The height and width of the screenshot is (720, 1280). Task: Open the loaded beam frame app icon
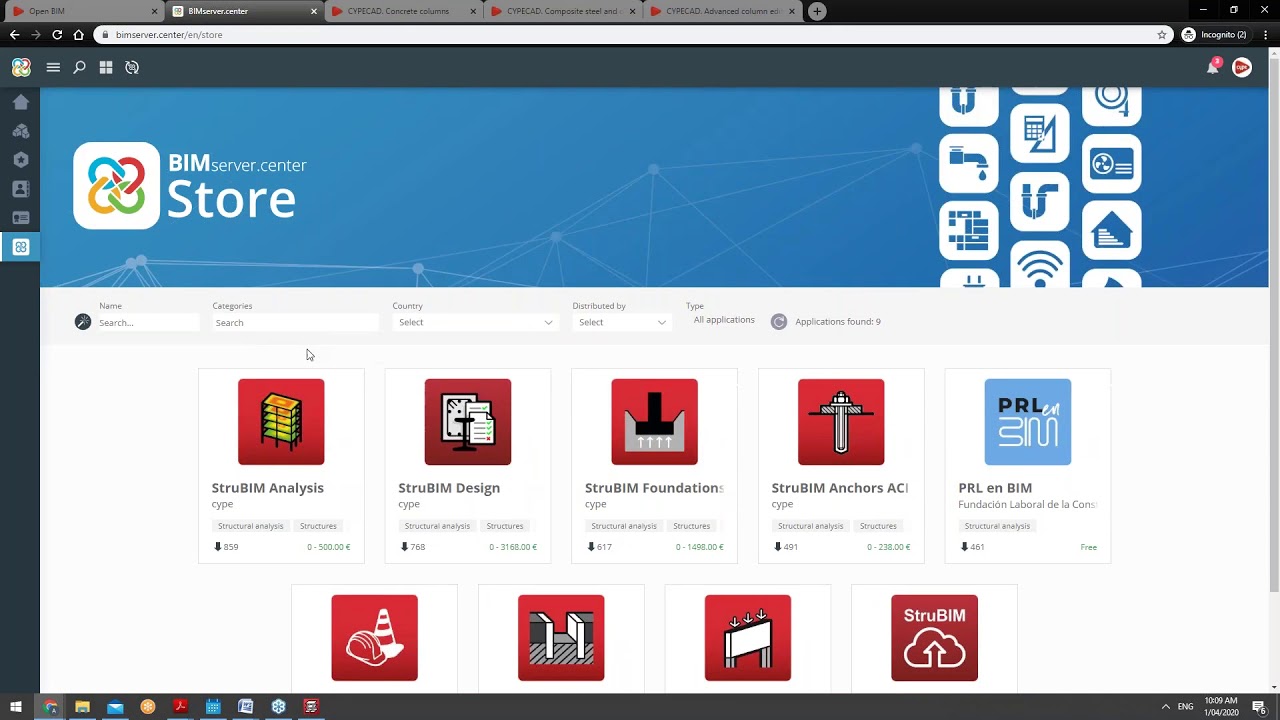tap(748, 638)
